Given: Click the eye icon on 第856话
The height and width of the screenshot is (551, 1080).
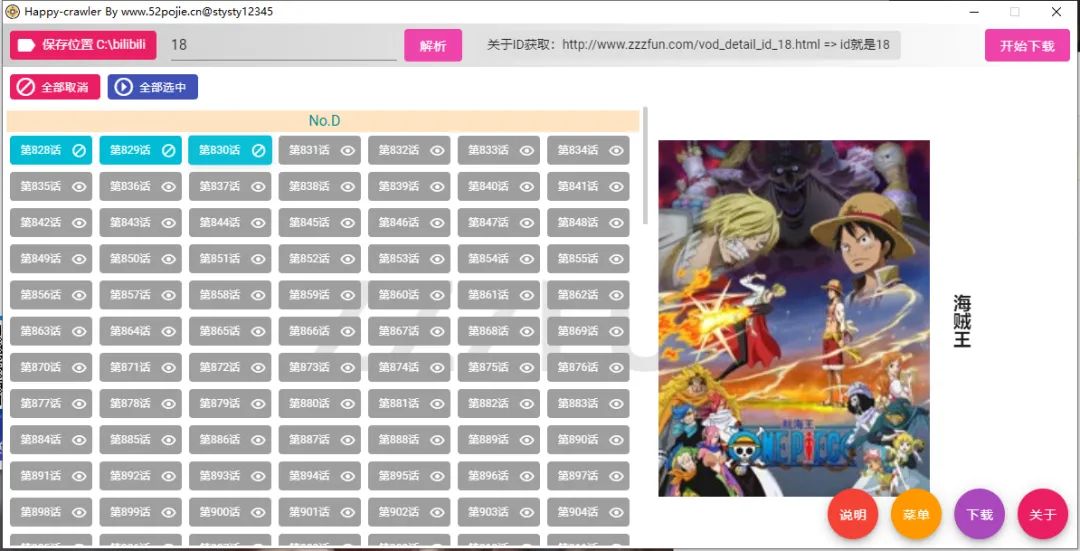Looking at the screenshot, I should point(79,295).
